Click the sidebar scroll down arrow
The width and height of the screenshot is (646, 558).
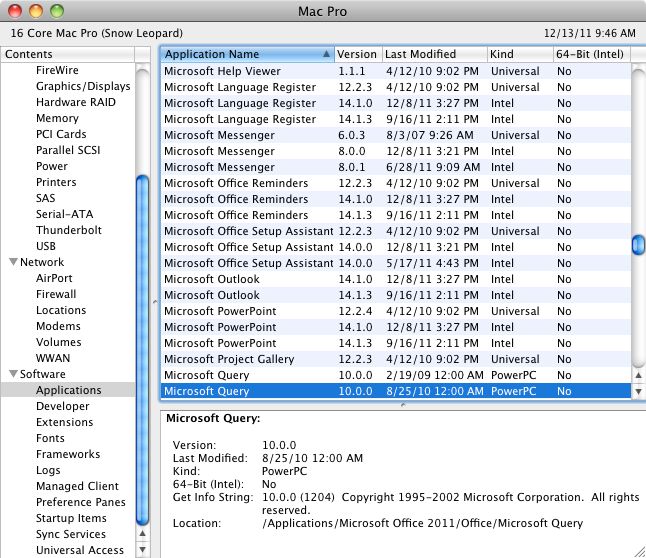click(142, 550)
